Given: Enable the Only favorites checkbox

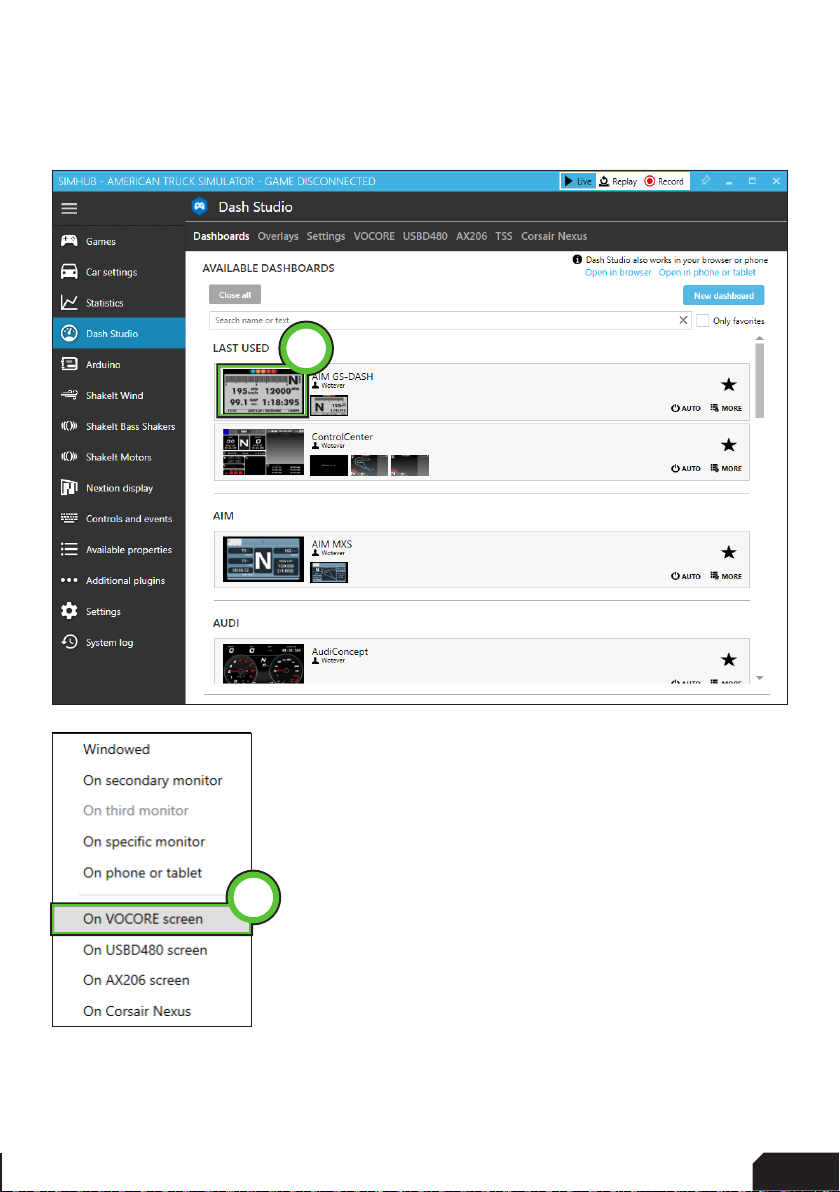Looking at the screenshot, I should point(702,321).
